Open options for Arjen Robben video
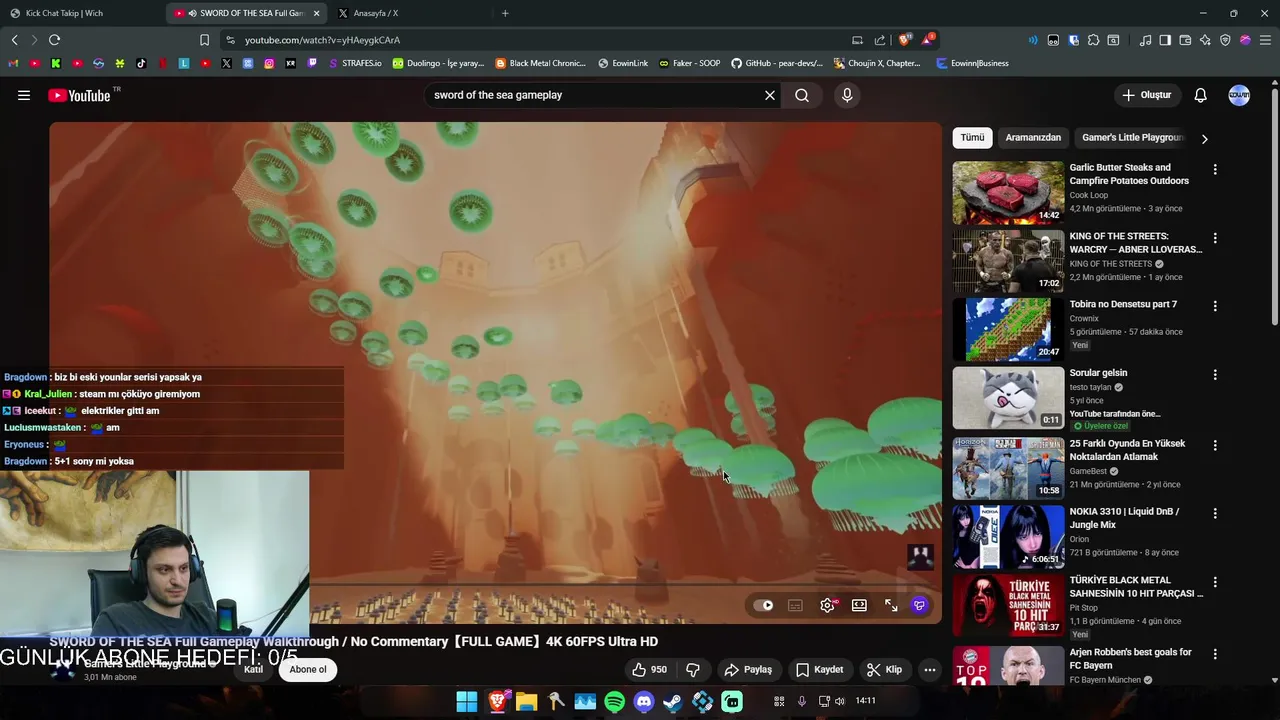1280x720 pixels. 1215,654
